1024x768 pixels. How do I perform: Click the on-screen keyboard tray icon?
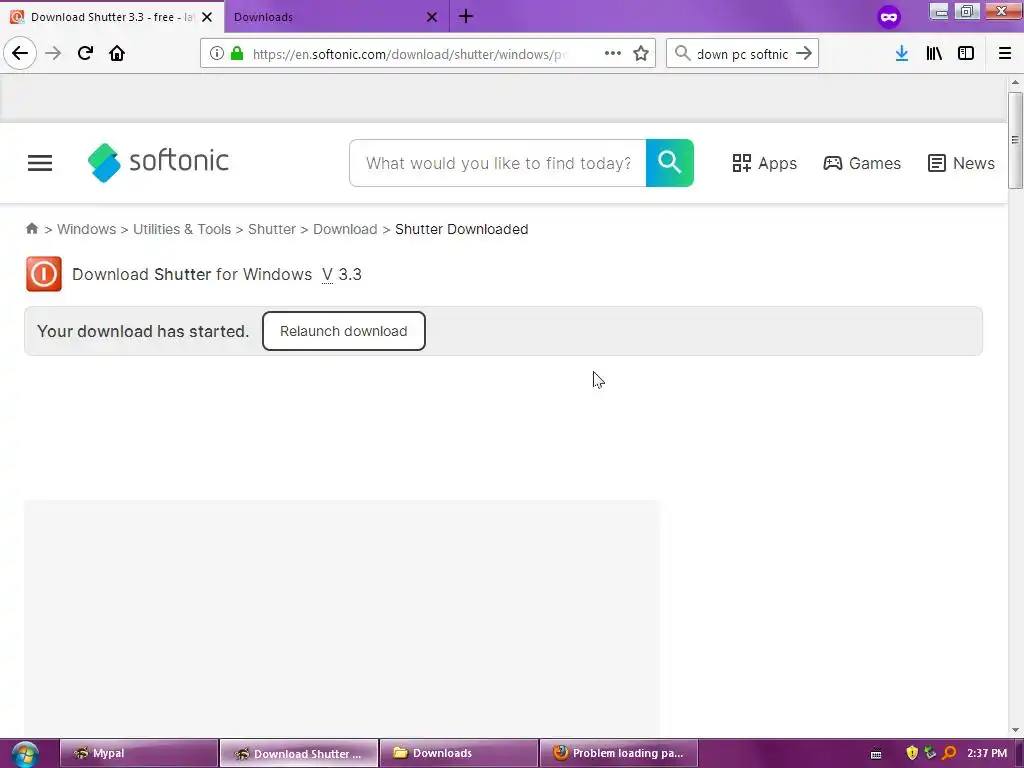point(876,754)
